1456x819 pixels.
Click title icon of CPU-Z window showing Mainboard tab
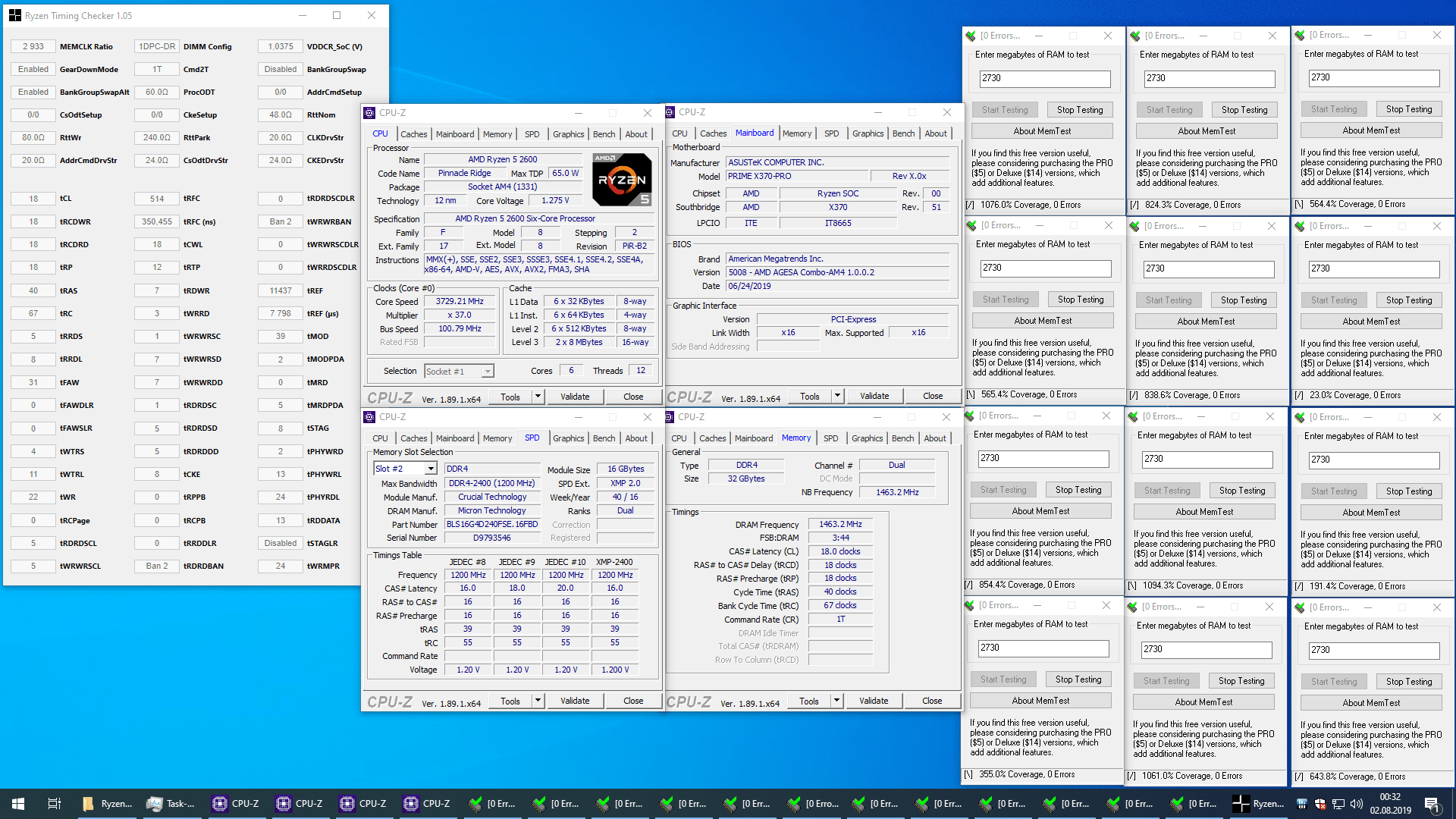tap(670, 112)
